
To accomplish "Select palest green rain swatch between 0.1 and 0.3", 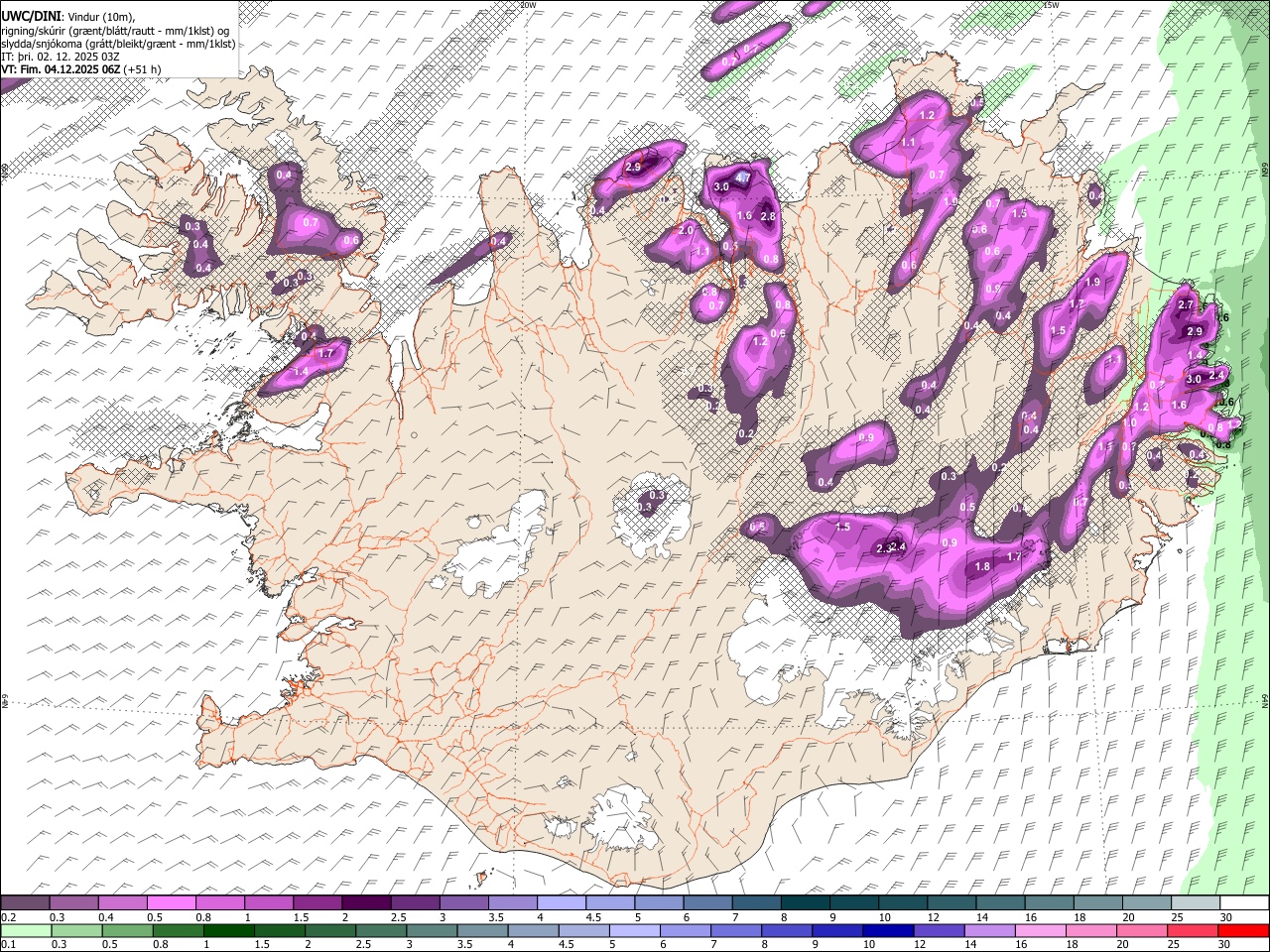I will click(26, 930).
